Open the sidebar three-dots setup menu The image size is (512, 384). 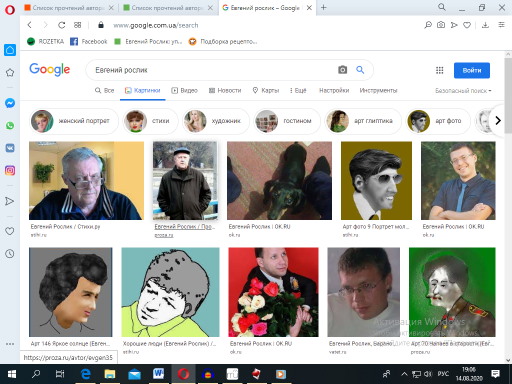coord(10,344)
